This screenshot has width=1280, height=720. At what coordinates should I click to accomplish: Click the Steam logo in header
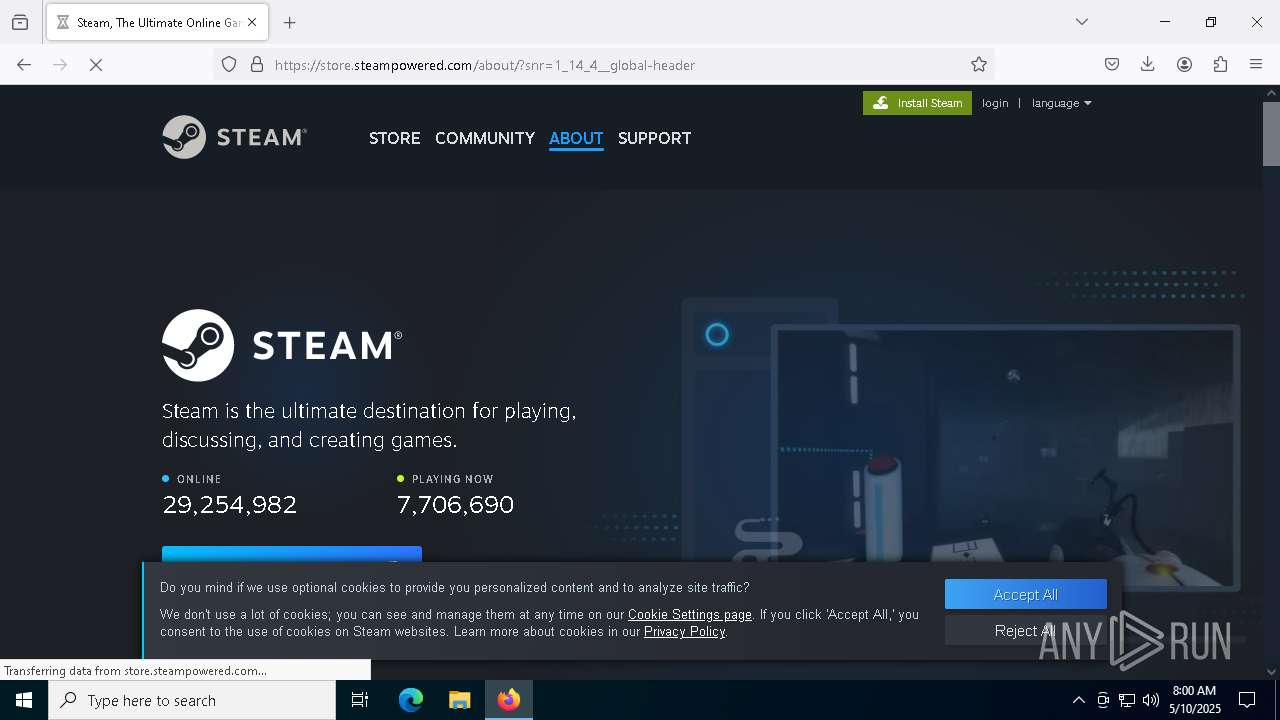234,137
